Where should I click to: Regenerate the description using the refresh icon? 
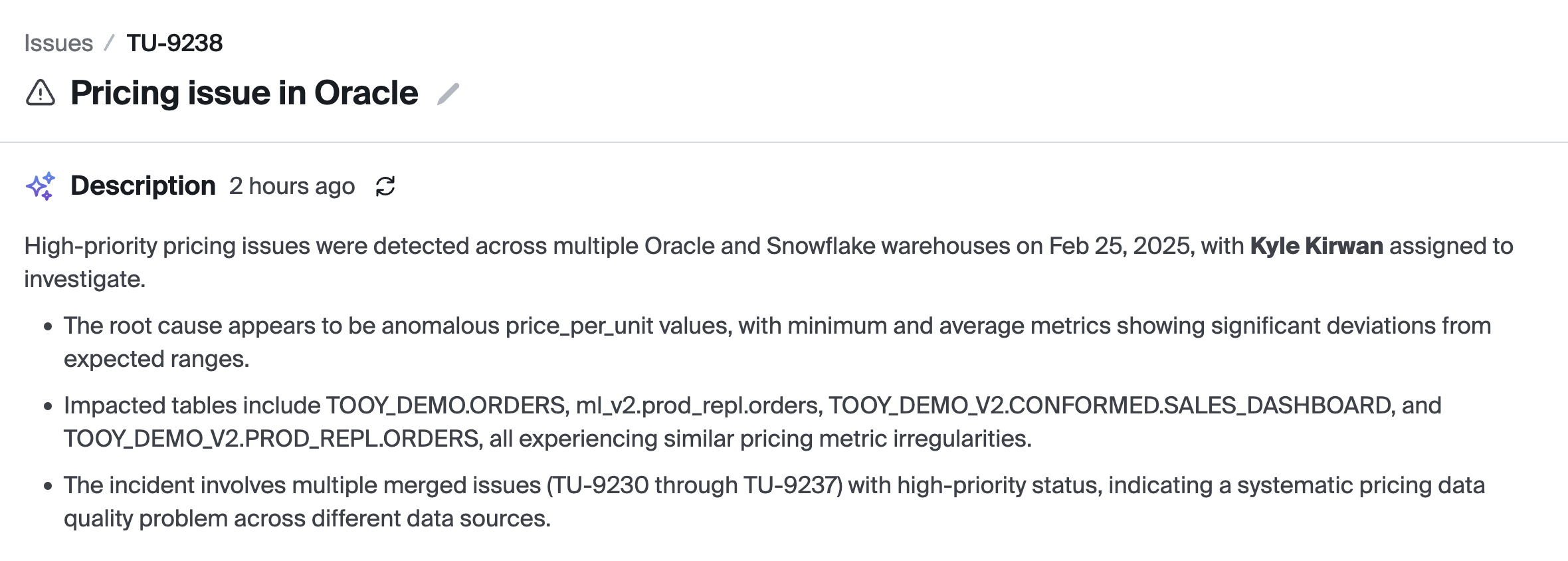pos(385,186)
